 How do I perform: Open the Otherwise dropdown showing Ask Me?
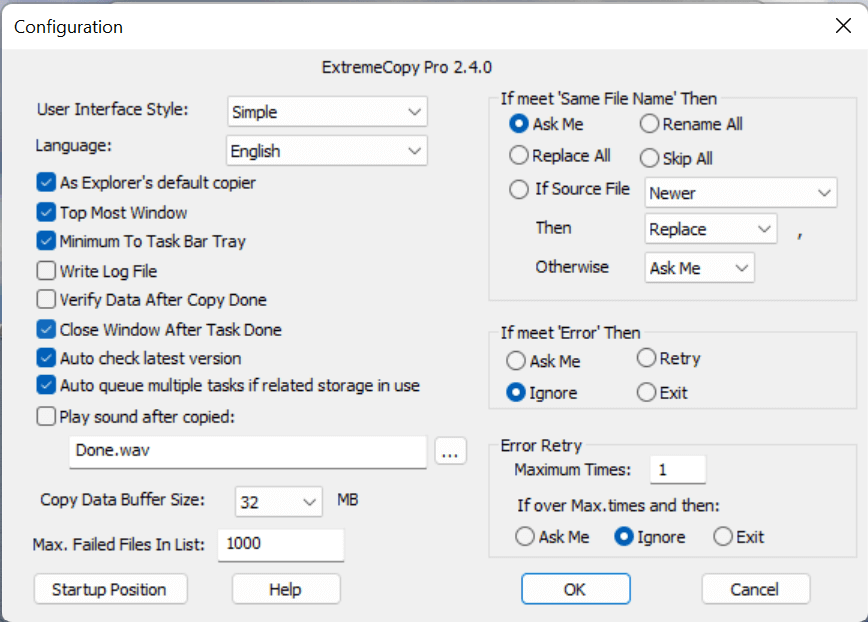(x=699, y=268)
